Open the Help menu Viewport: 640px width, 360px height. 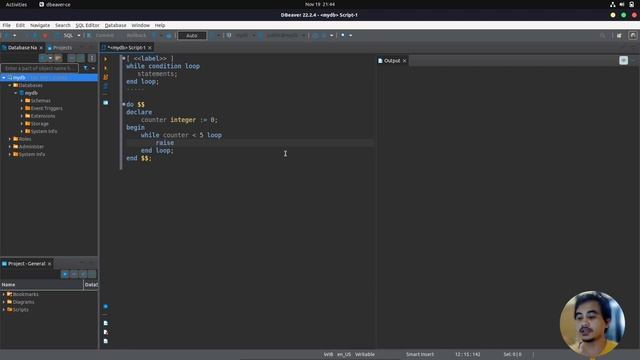160,25
